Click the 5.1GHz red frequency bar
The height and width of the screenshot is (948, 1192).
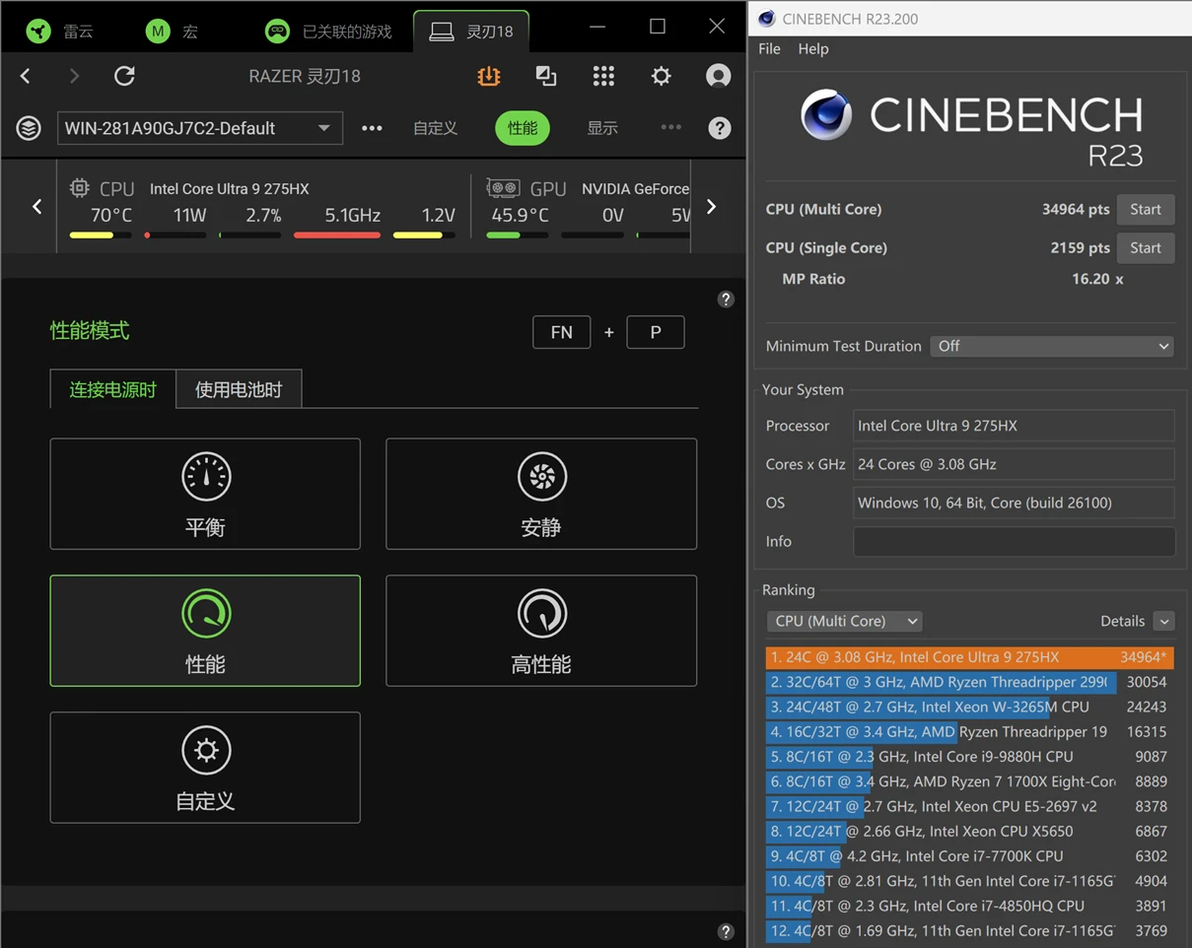point(337,235)
